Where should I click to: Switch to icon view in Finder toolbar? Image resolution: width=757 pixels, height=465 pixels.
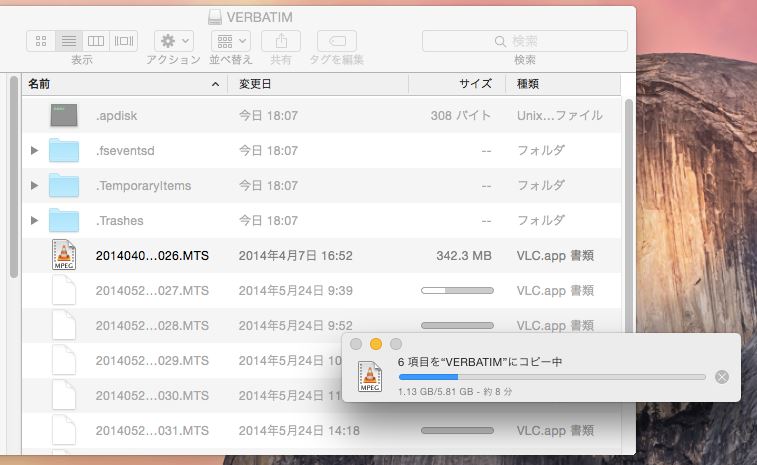(41, 41)
